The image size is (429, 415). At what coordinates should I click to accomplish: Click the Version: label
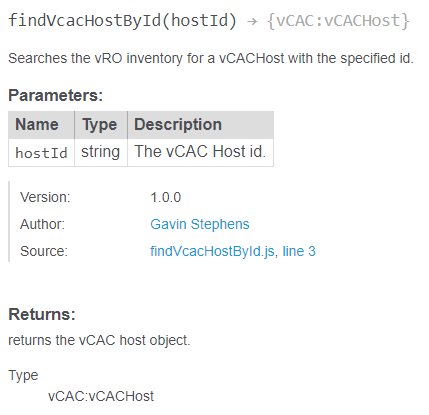tap(45, 197)
